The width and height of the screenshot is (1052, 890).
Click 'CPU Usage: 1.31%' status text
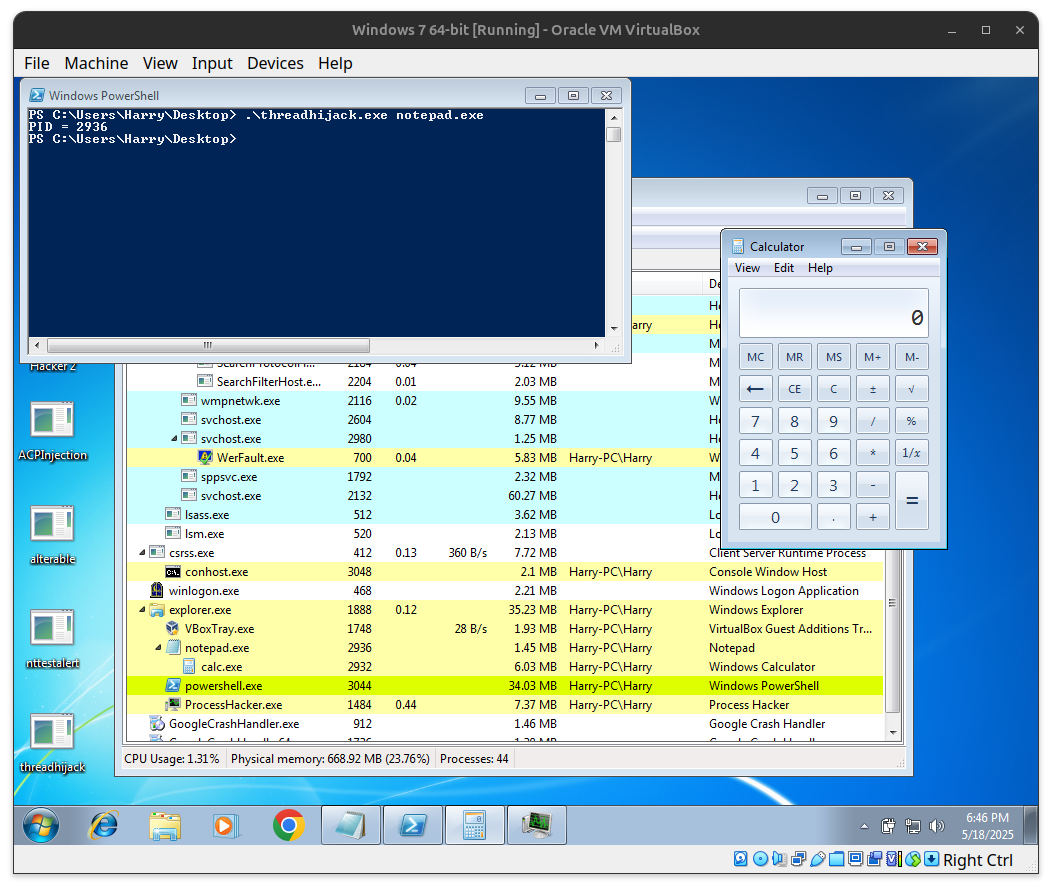tap(172, 759)
